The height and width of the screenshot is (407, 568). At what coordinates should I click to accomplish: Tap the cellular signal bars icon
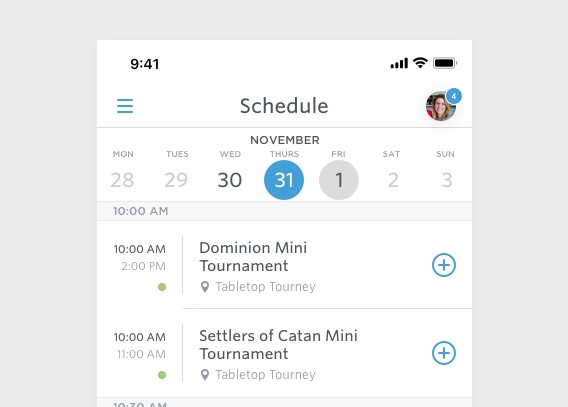[399, 63]
